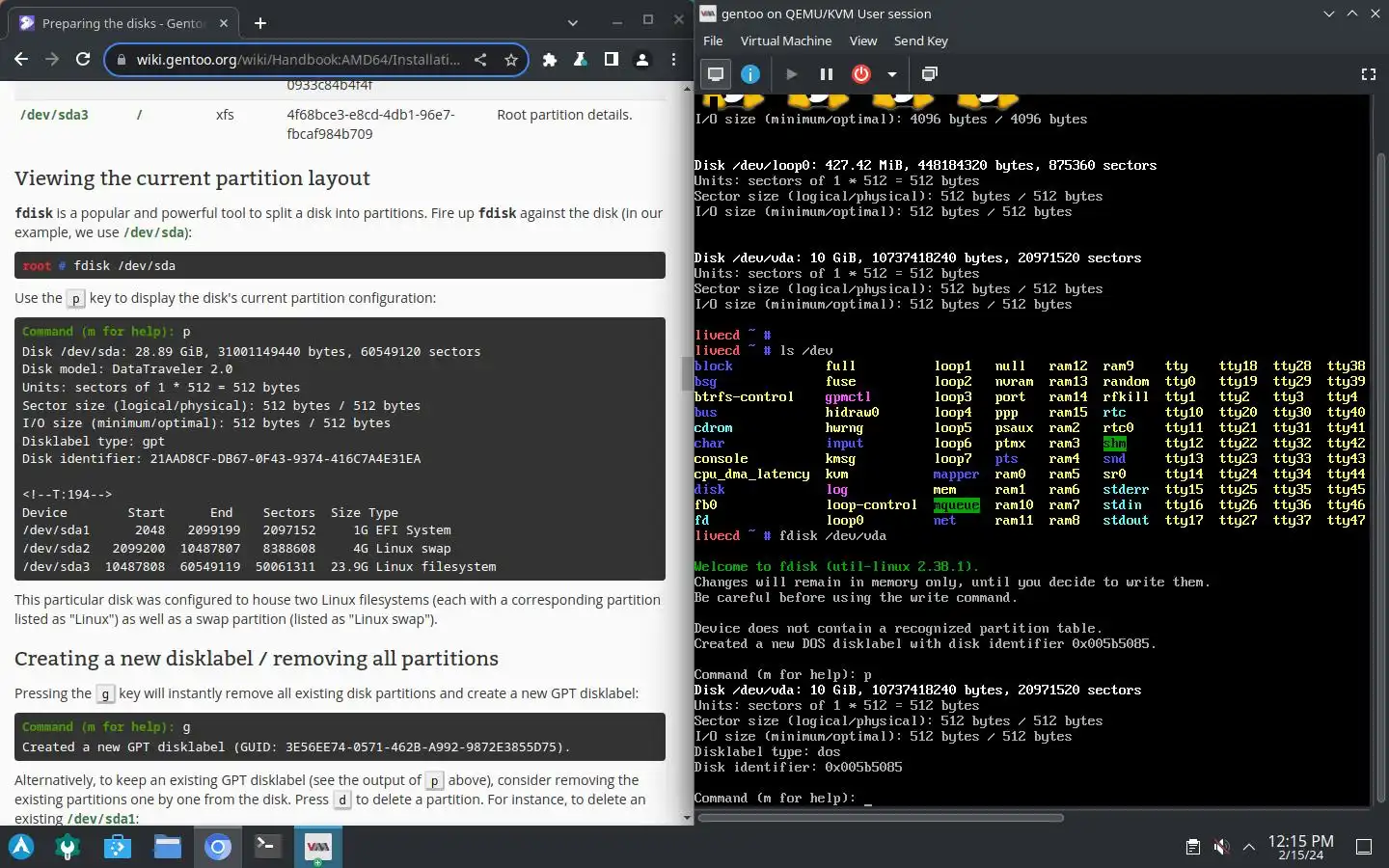The height and width of the screenshot is (868, 1389).
Task: Shut down the VM with power button
Action: [x=861, y=74]
